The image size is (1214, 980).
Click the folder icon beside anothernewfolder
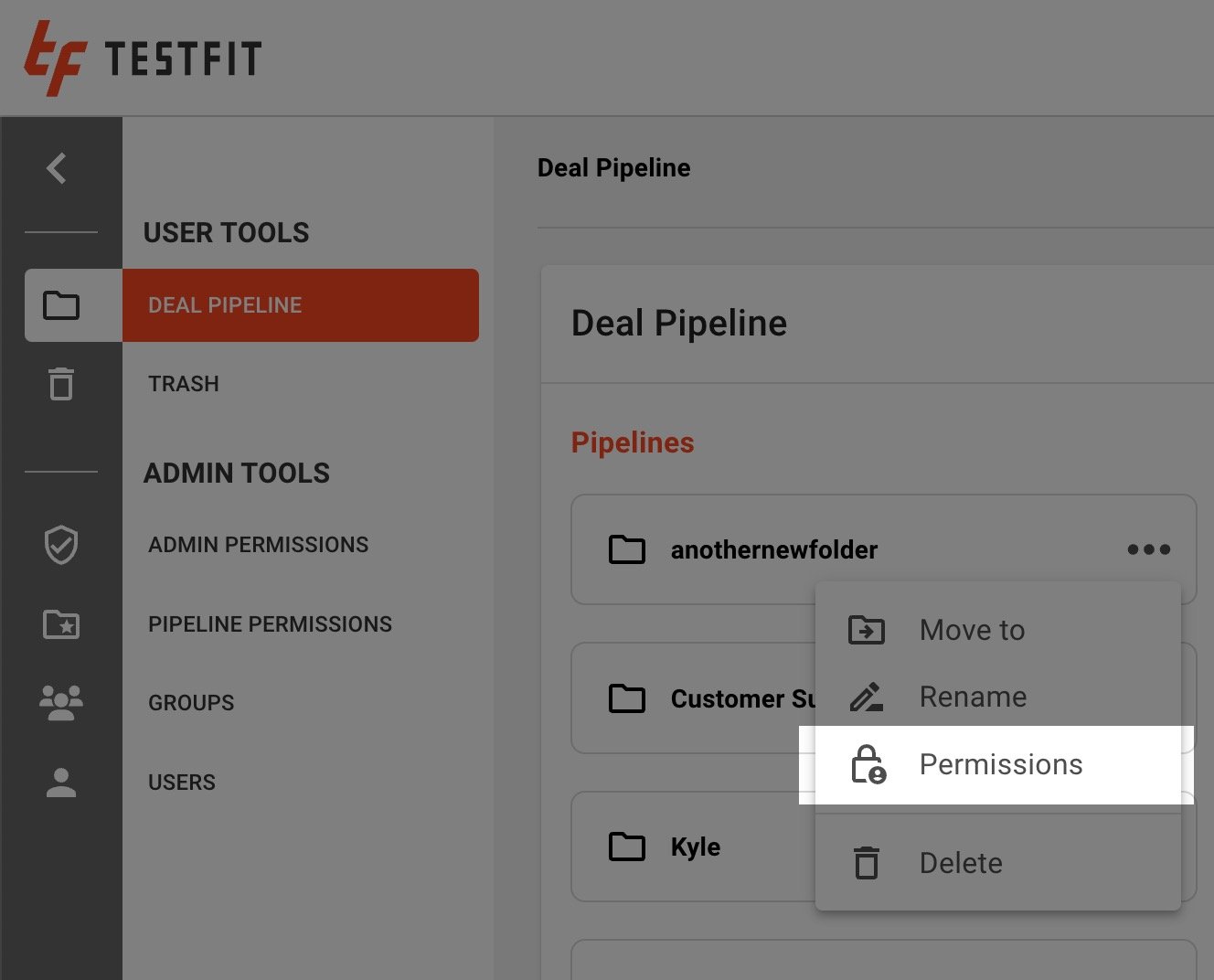626,549
